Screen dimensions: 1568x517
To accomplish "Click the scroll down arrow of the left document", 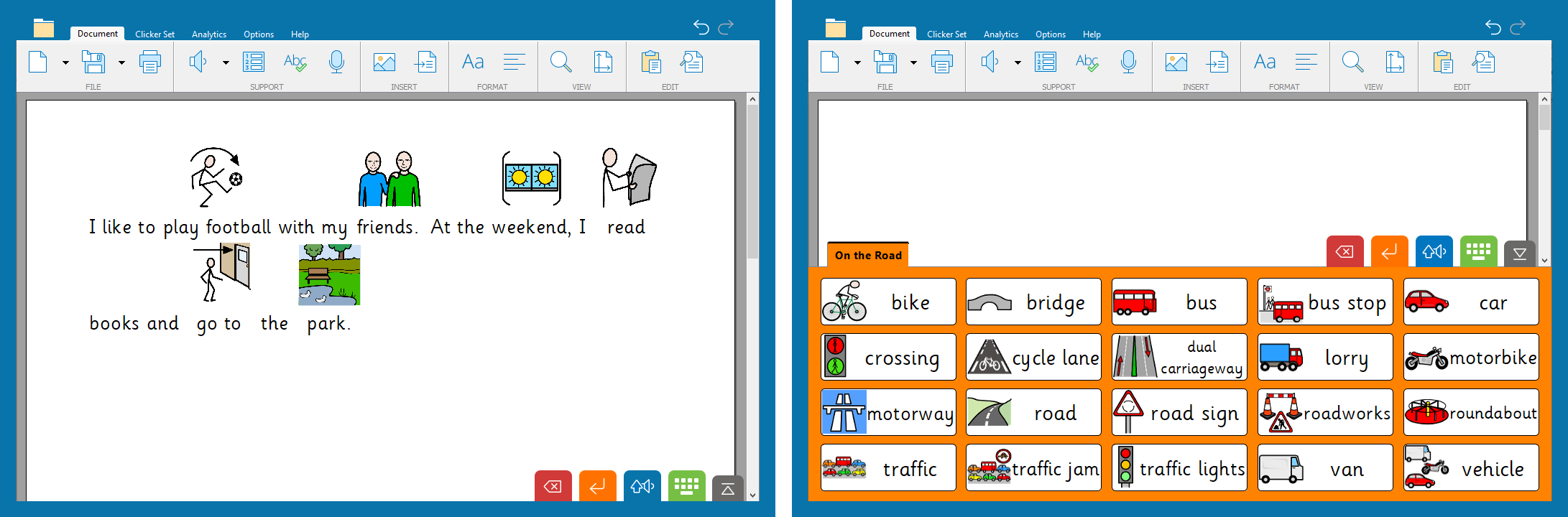I will pyautogui.click(x=752, y=495).
